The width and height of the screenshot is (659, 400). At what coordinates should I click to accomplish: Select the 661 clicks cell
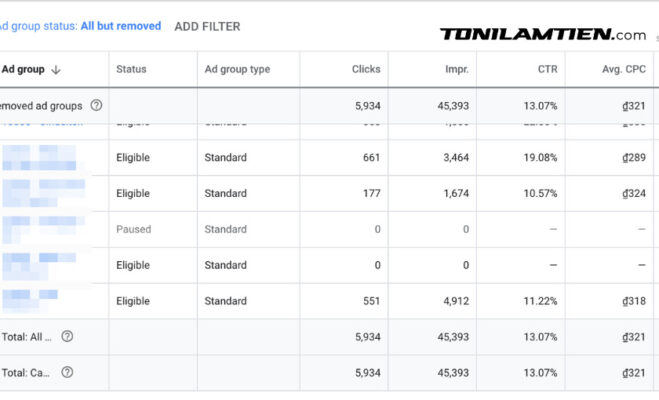(372, 158)
